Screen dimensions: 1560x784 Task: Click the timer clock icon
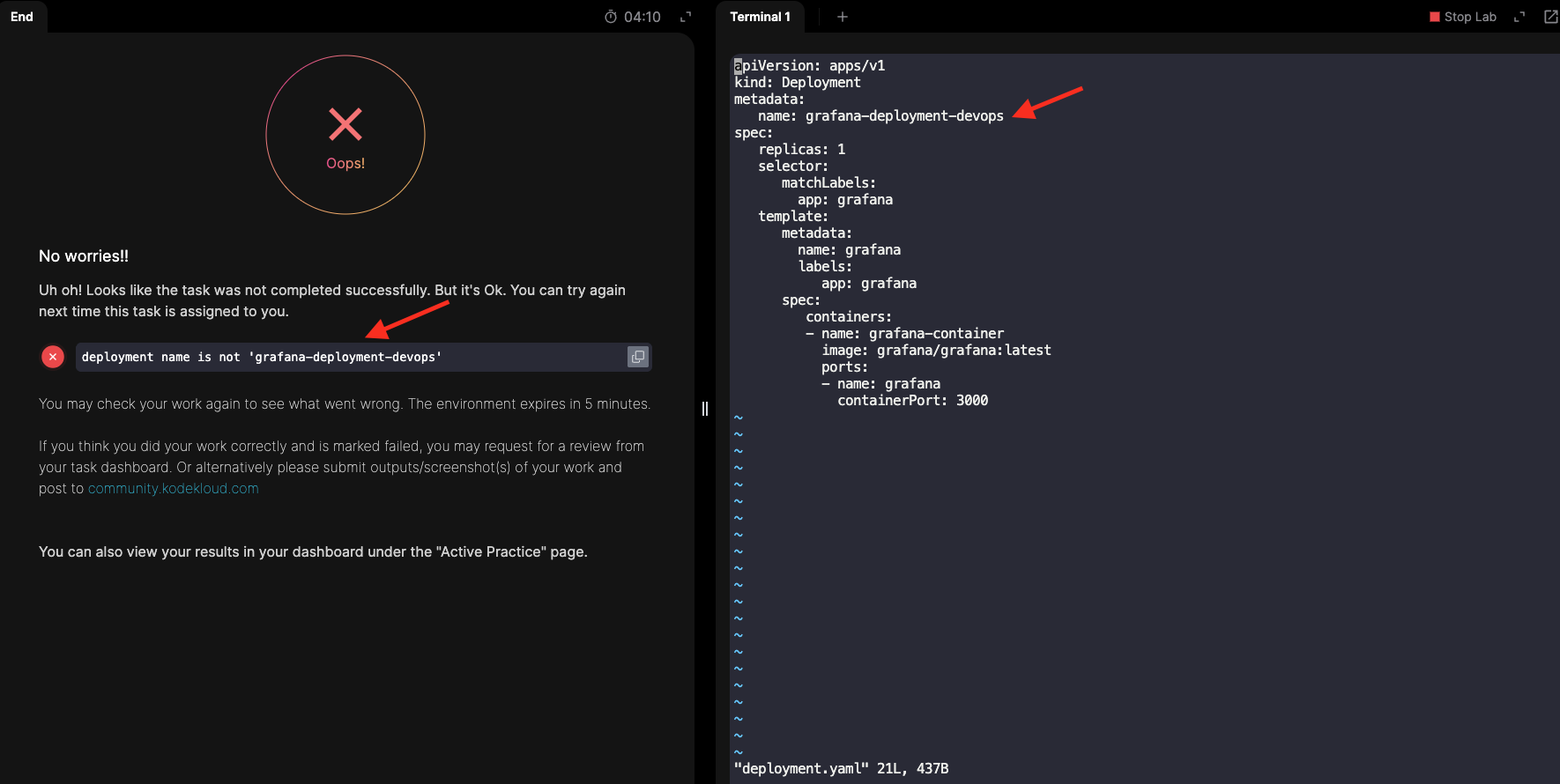tap(610, 17)
